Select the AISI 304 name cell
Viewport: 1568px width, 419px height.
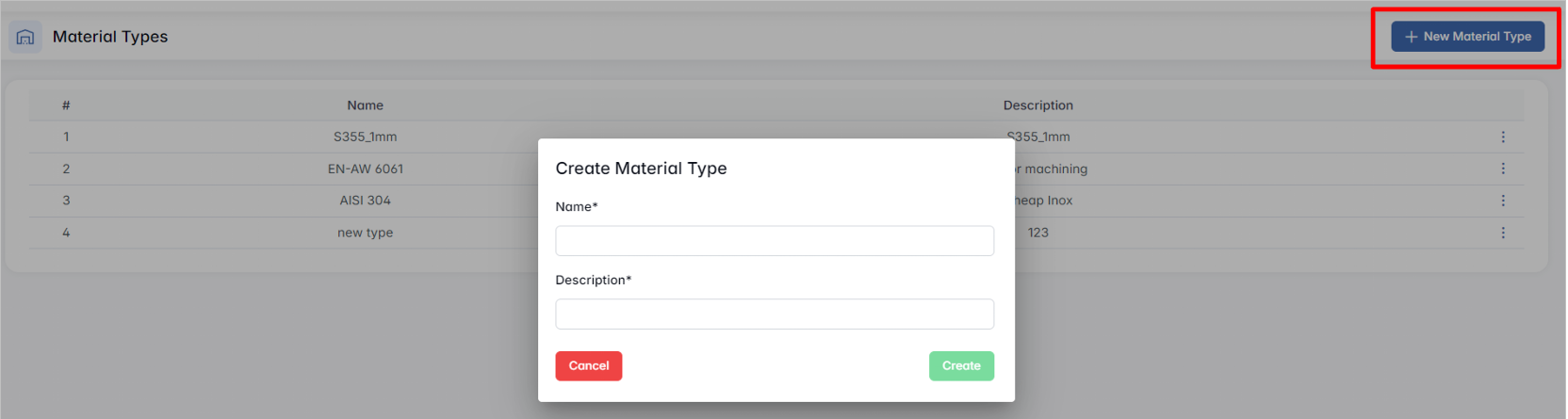(x=365, y=201)
